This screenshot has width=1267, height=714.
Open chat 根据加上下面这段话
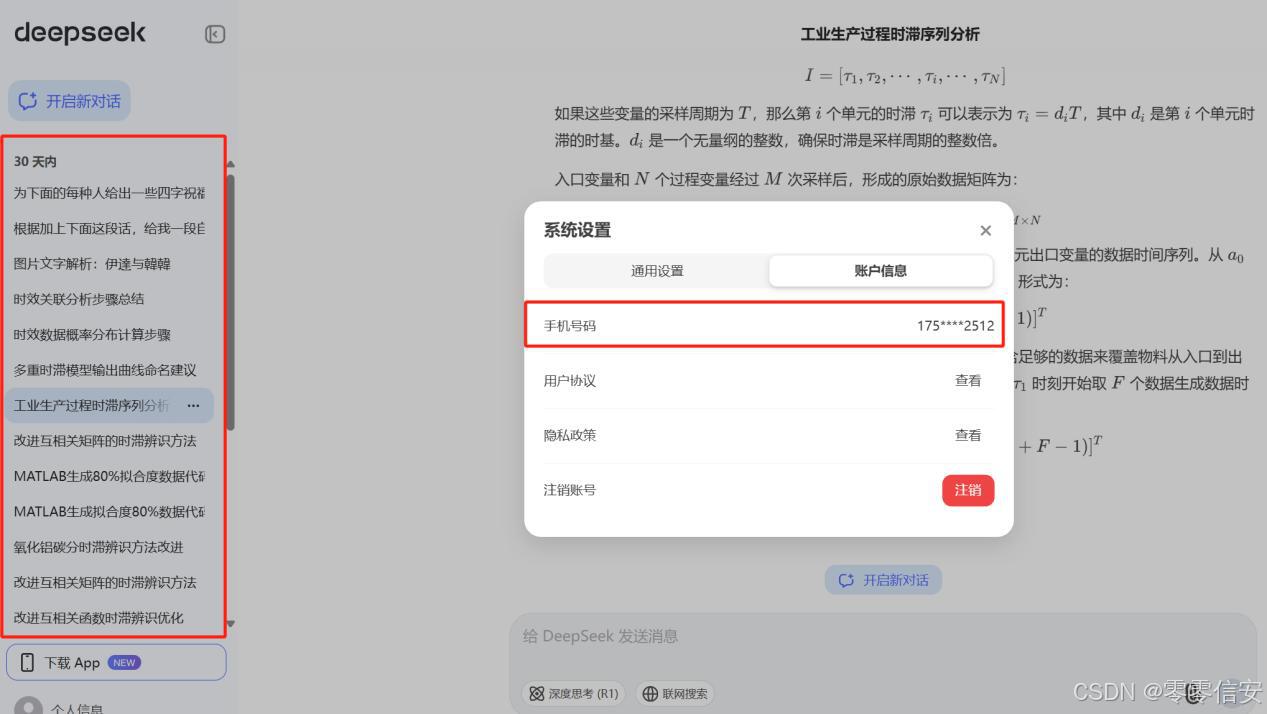point(109,228)
